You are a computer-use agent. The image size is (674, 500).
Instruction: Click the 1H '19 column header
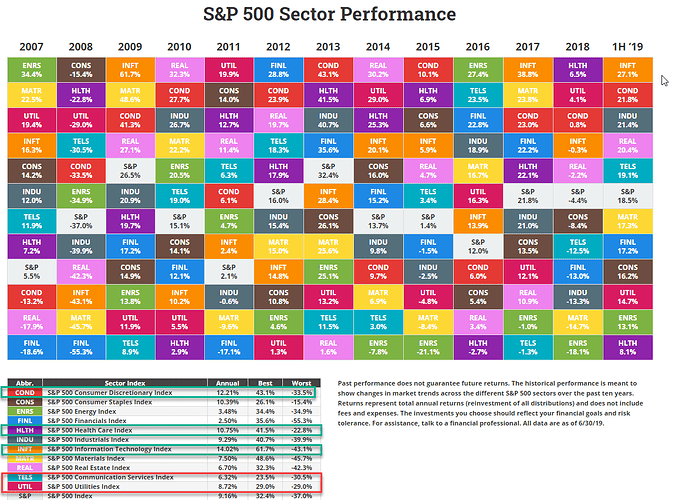(x=628, y=46)
